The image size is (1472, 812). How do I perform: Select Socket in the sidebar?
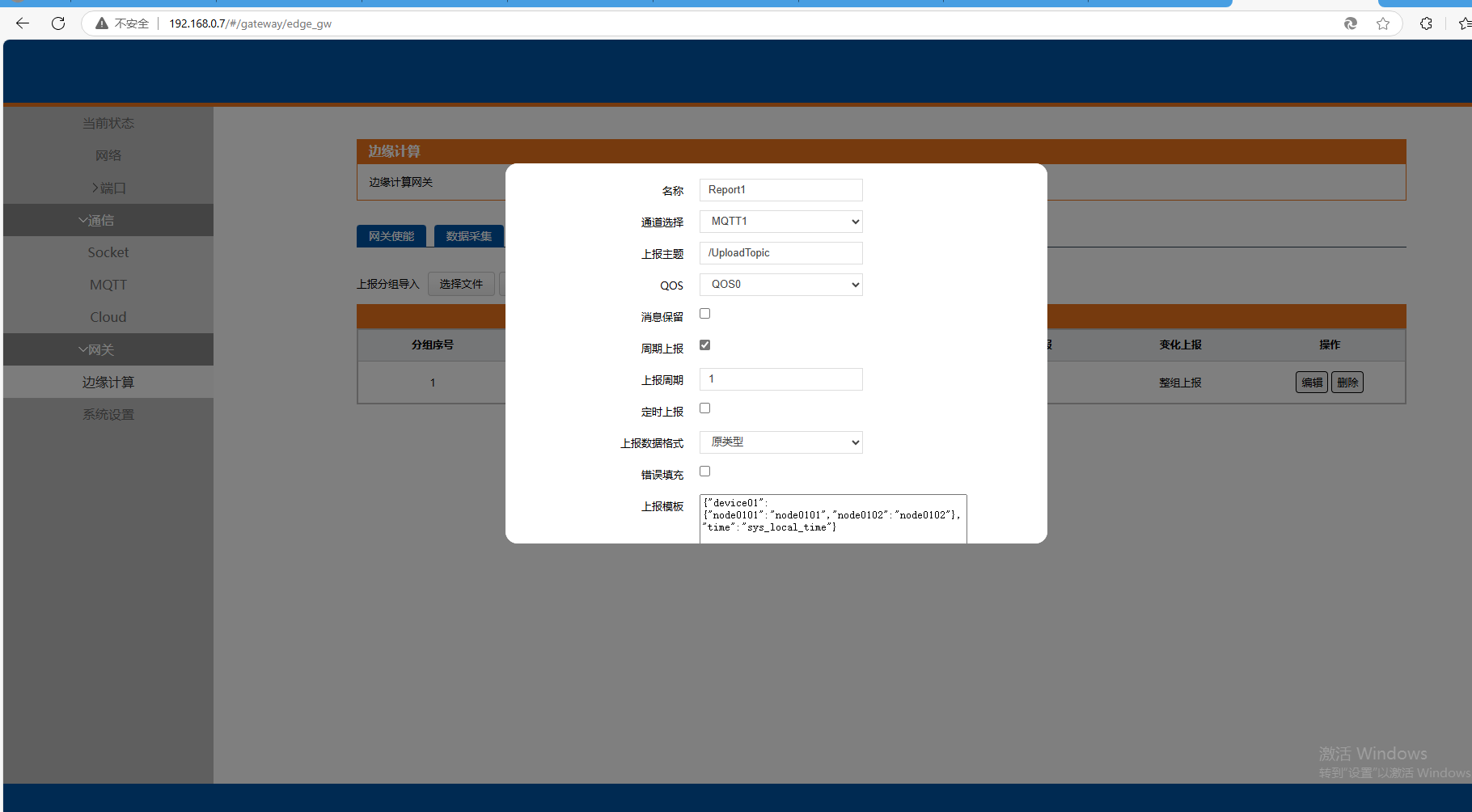(108, 252)
